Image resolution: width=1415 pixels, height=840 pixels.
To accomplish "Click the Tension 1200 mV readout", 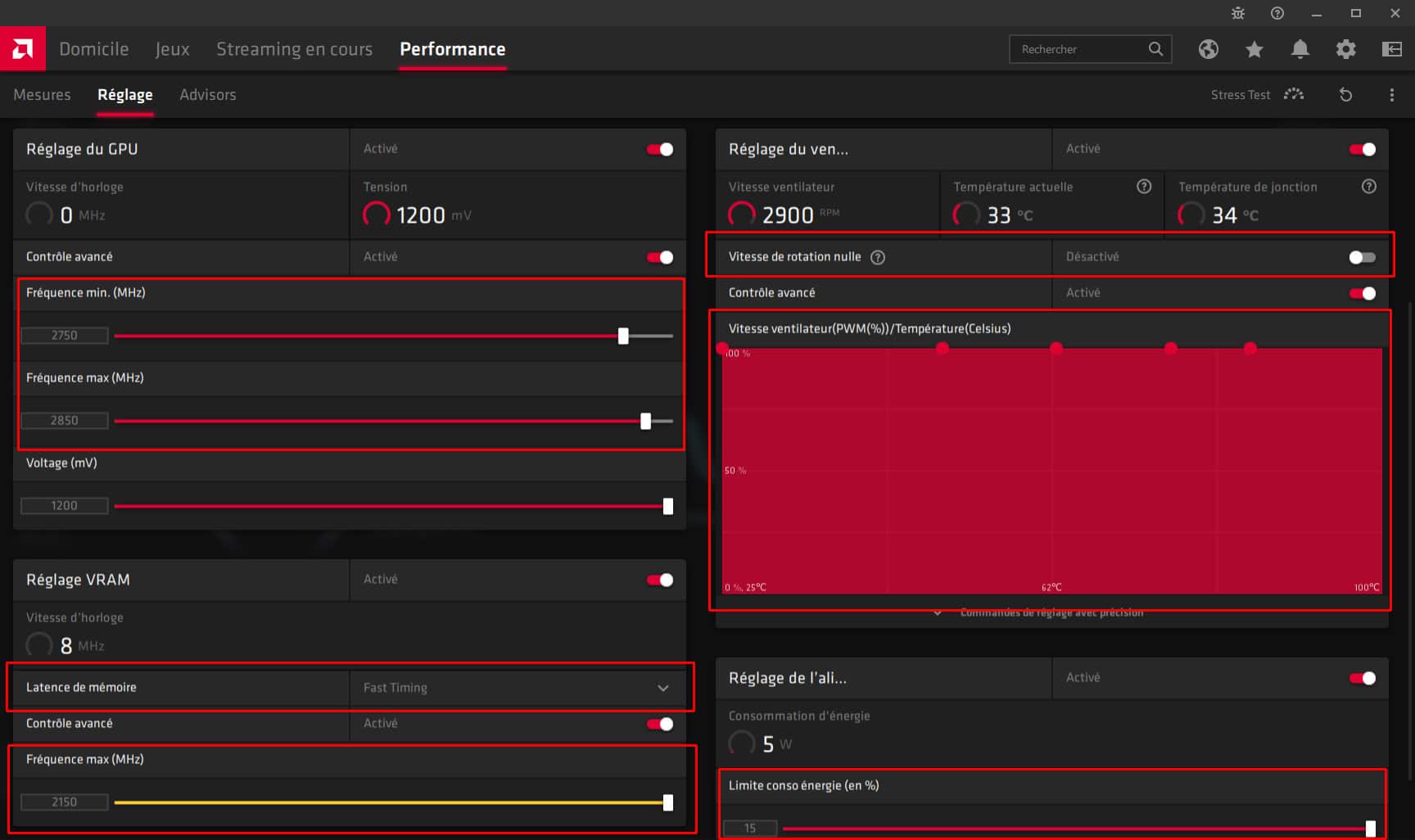I will pos(418,215).
